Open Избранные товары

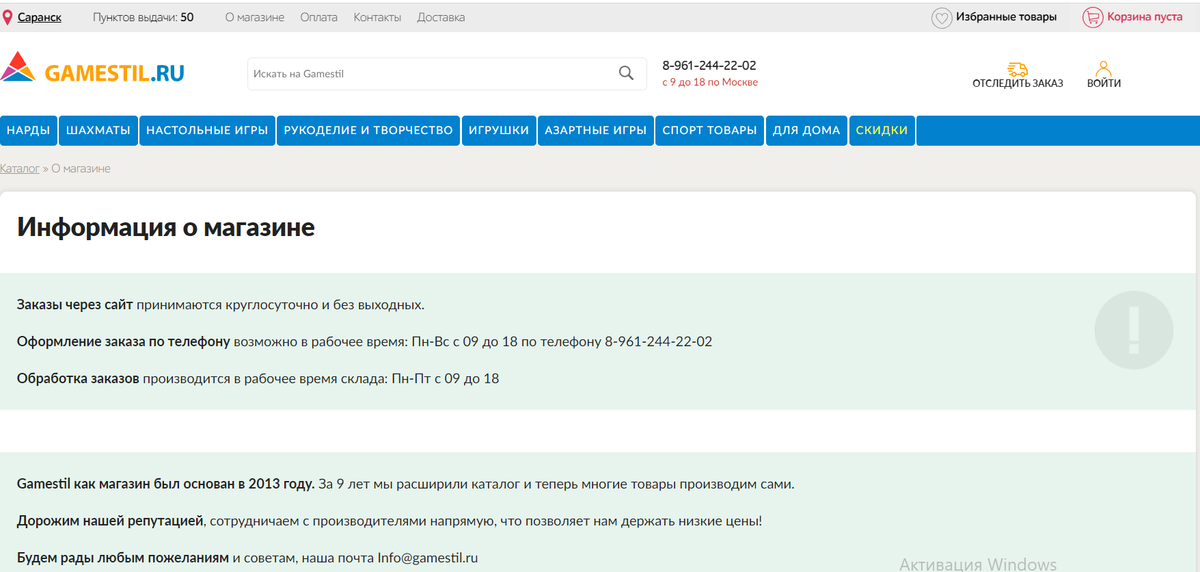pos(1006,17)
